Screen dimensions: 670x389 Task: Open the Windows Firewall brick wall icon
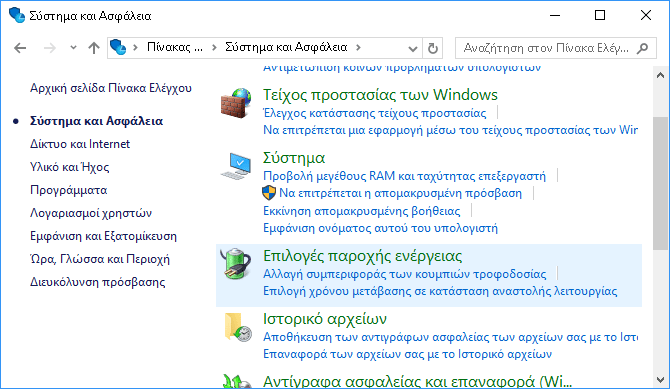[235, 103]
